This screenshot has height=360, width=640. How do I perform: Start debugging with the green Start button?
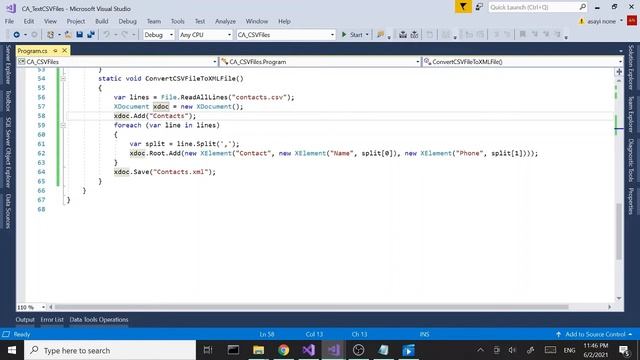pos(352,35)
